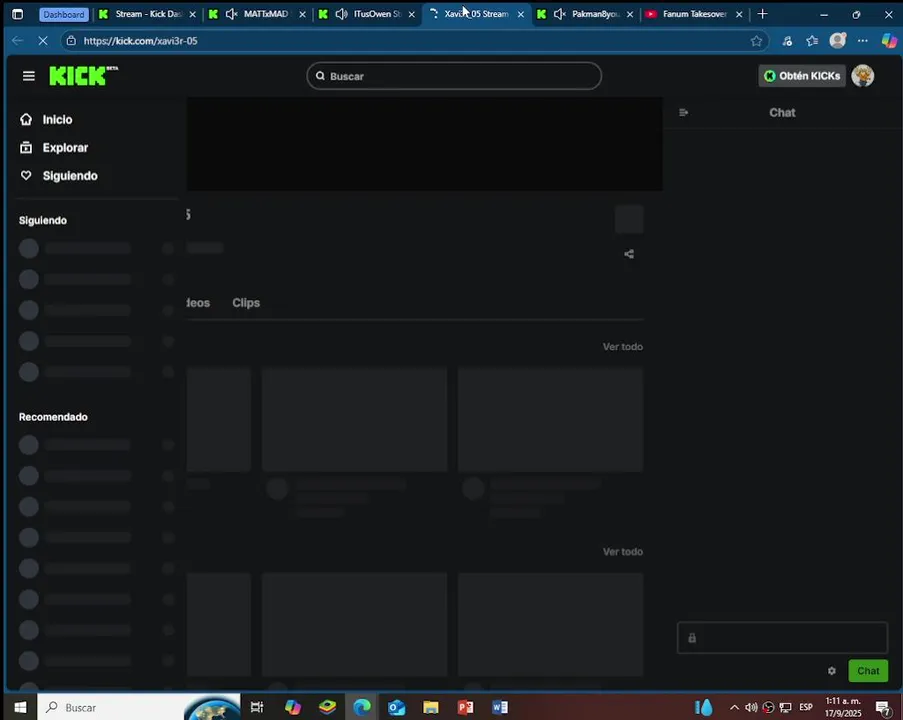903x720 pixels.
Task: View site information lock icon
Action: click(x=71, y=41)
